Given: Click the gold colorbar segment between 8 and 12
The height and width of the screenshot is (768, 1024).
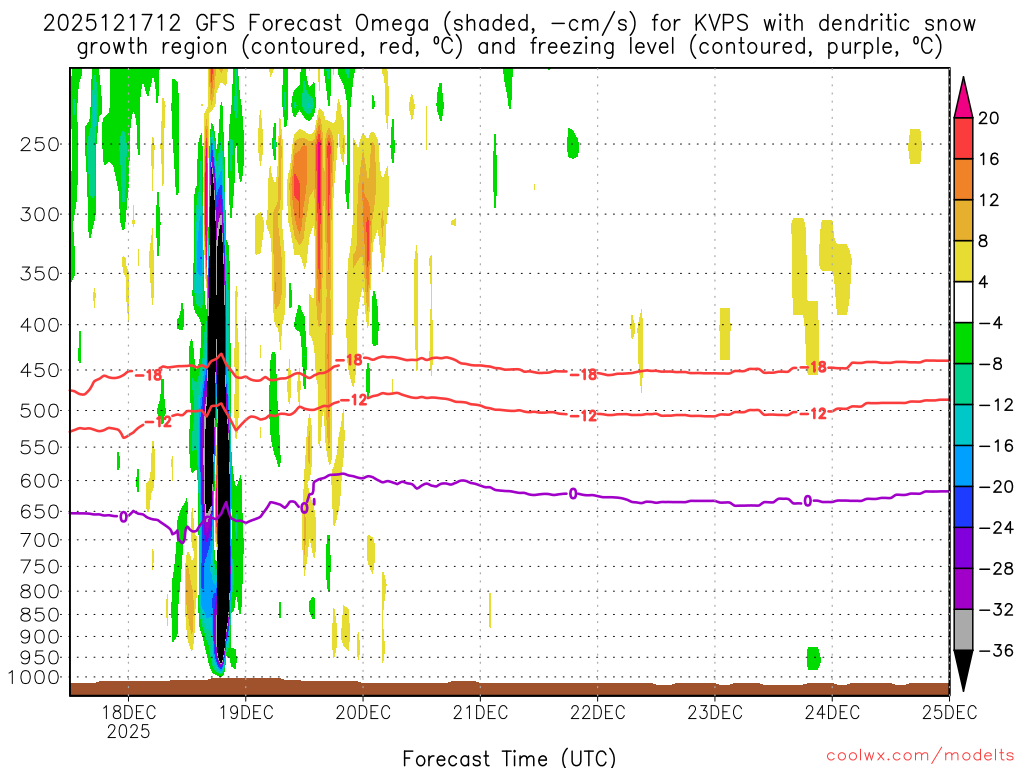Looking at the screenshot, I should pyautogui.click(x=963, y=221).
